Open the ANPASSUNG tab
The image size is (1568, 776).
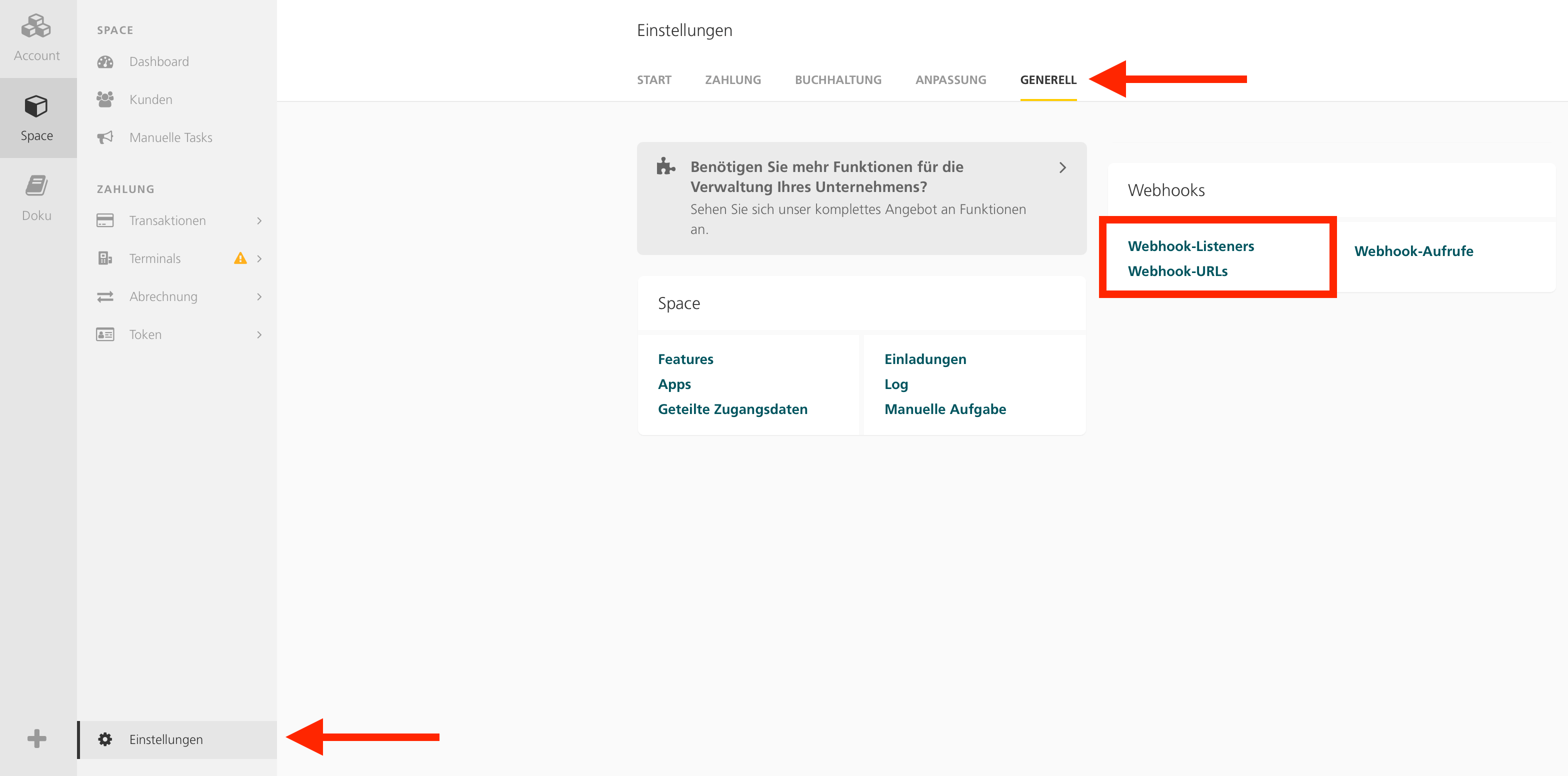950,79
